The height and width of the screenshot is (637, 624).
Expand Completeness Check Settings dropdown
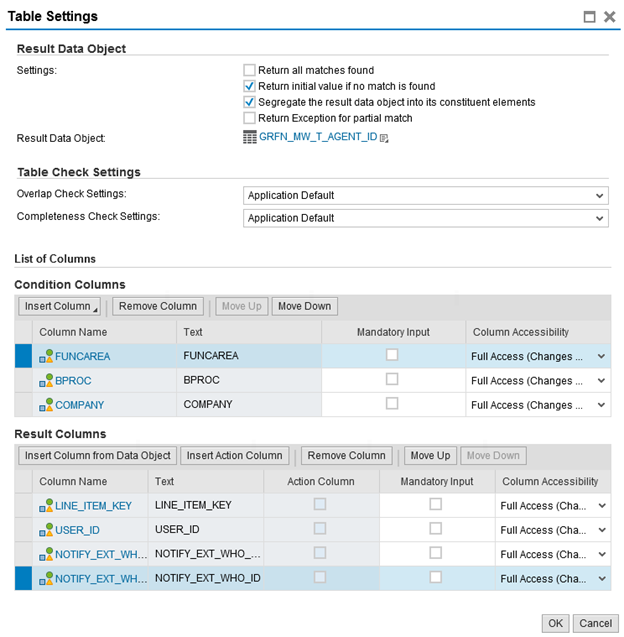point(425,218)
